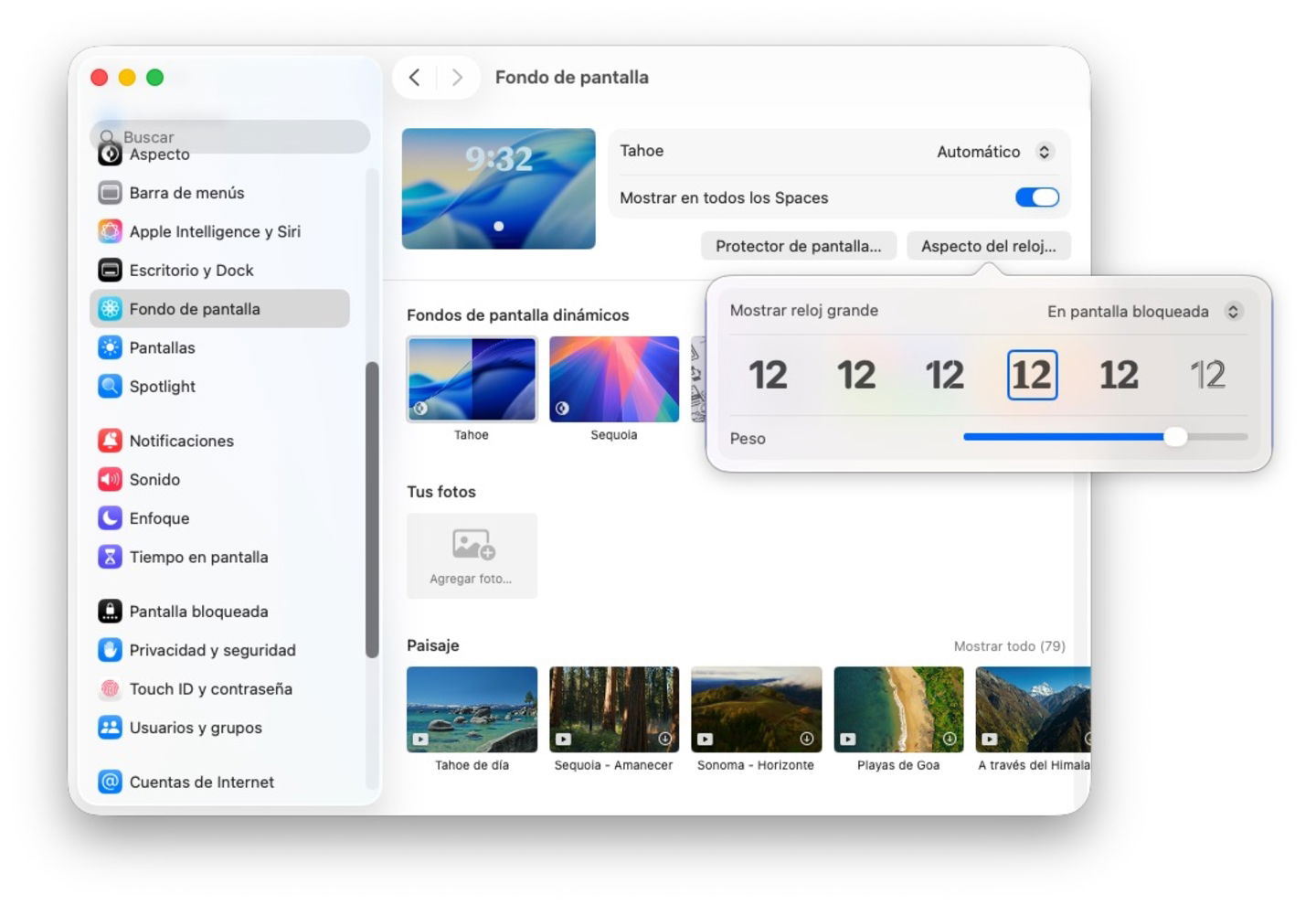Click the Notificaciones bell icon in sidebar
Screen dimensions: 1316x905
(x=110, y=441)
